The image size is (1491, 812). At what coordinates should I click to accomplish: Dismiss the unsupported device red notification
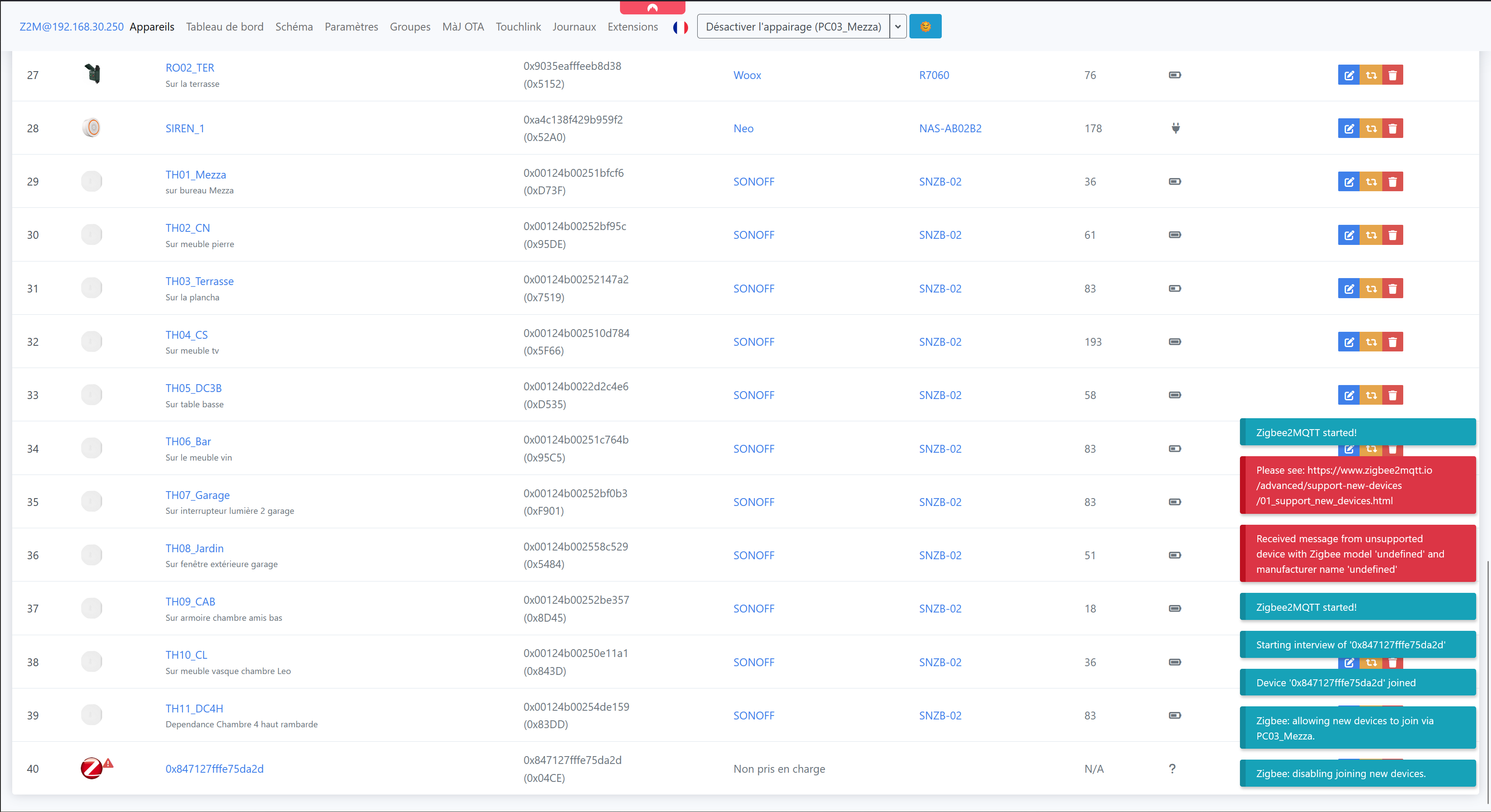(1357, 553)
